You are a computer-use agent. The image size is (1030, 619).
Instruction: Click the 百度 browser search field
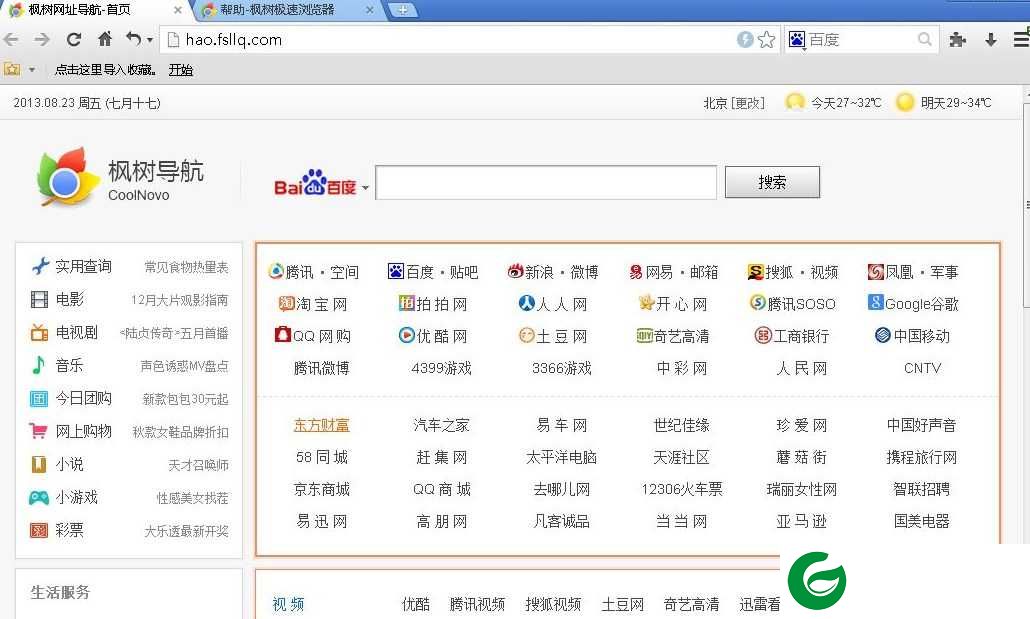861,40
